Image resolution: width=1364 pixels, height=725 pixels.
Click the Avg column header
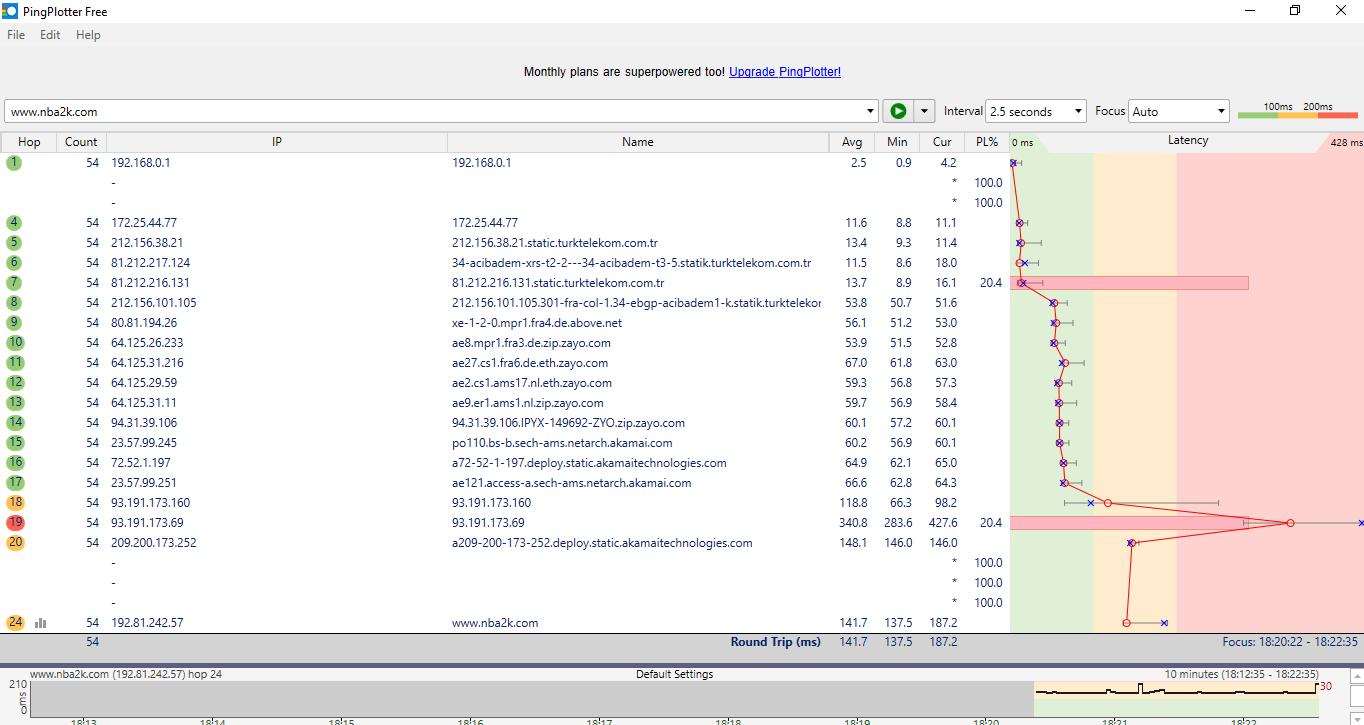[852, 142]
